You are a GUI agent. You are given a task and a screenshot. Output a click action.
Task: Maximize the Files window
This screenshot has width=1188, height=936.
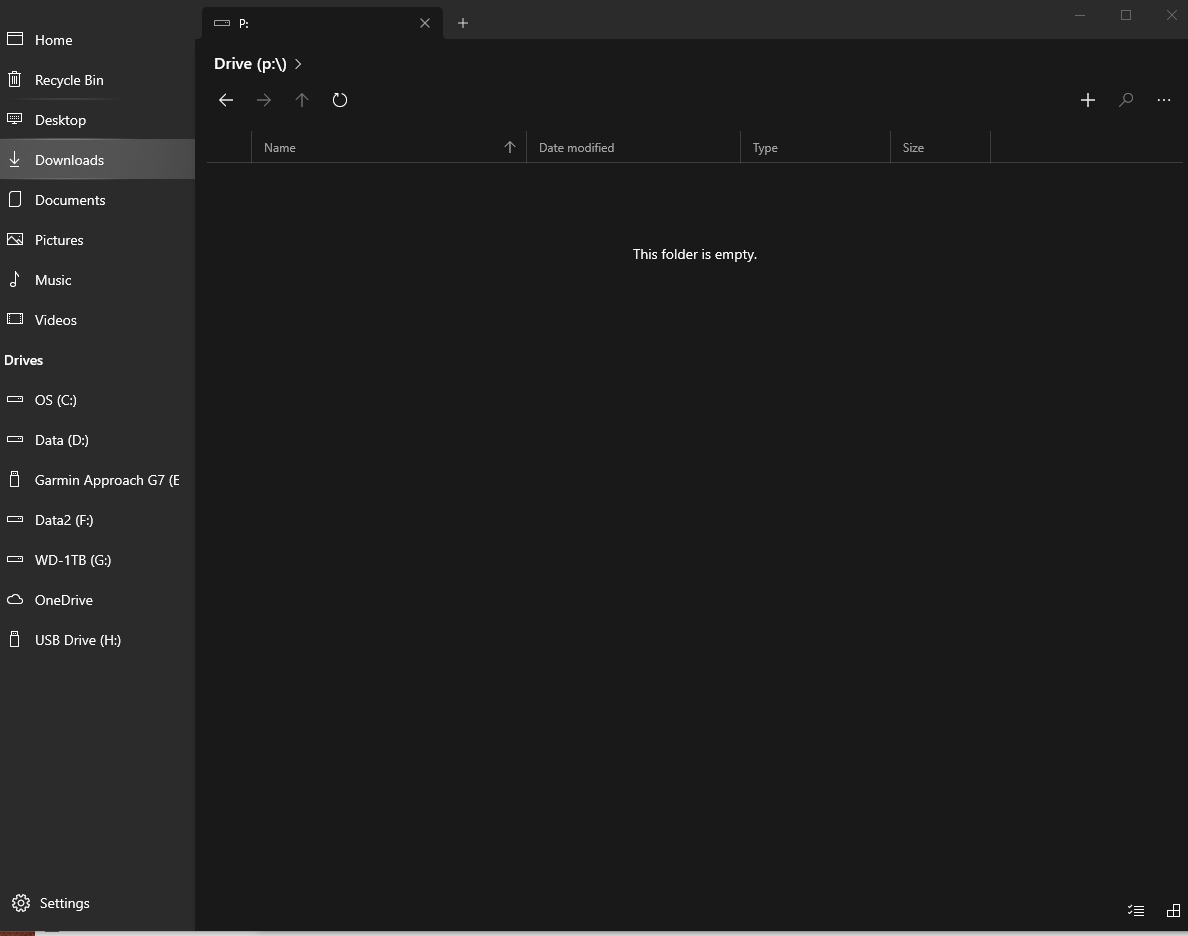tap(1126, 16)
